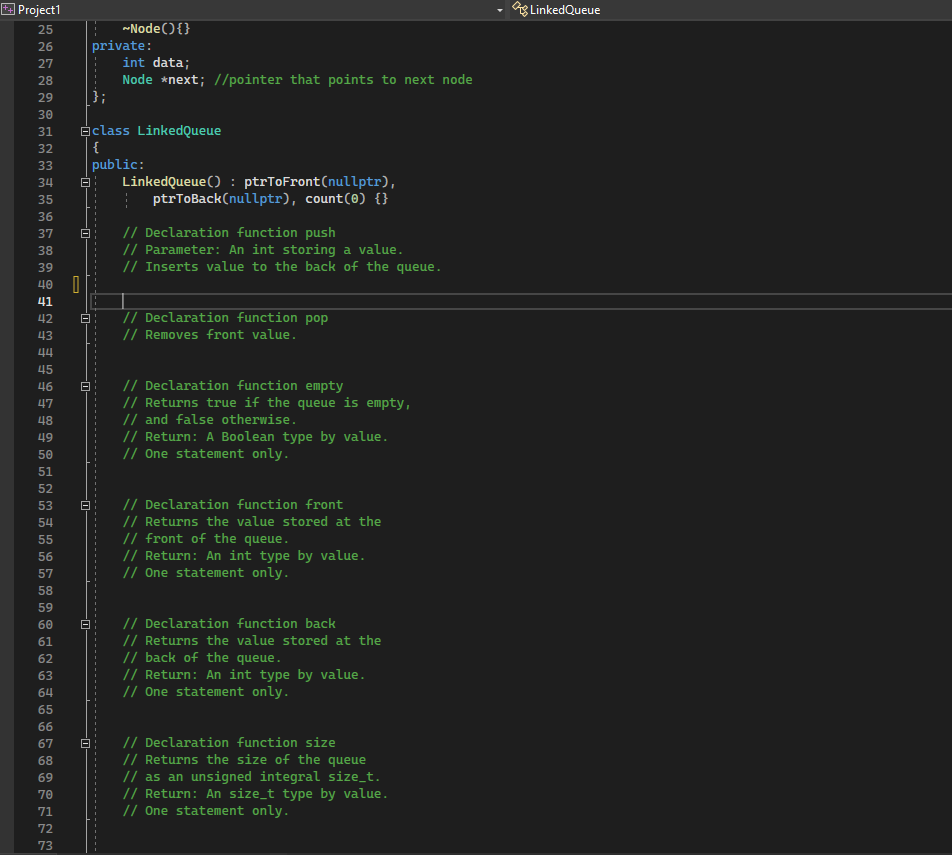
Task: Collapse the LinkedQueue constructor outlining region
Action: coord(85,182)
